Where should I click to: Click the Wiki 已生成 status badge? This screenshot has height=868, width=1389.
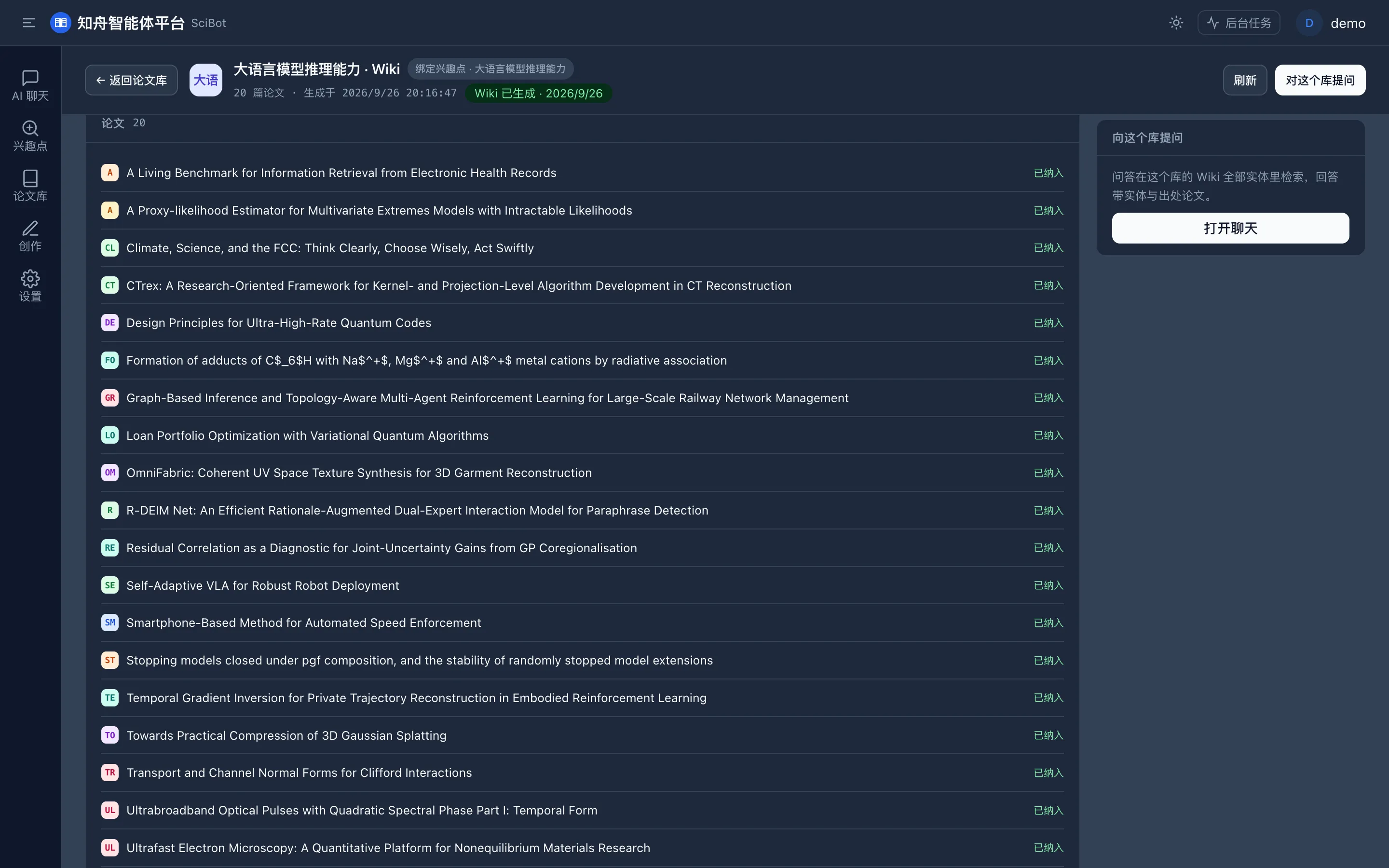coord(538,93)
